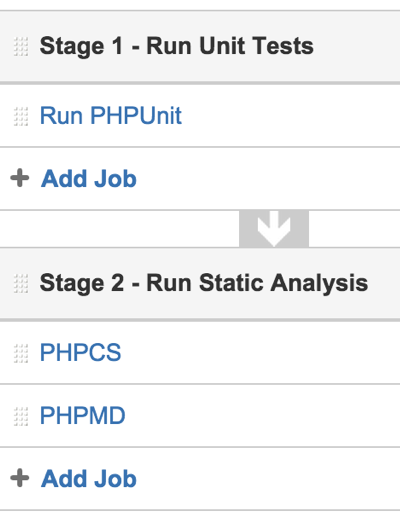This screenshot has width=400, height=527.
Task: Select Stage 1 - Run Unit Tests title
Action: [177, 46]
